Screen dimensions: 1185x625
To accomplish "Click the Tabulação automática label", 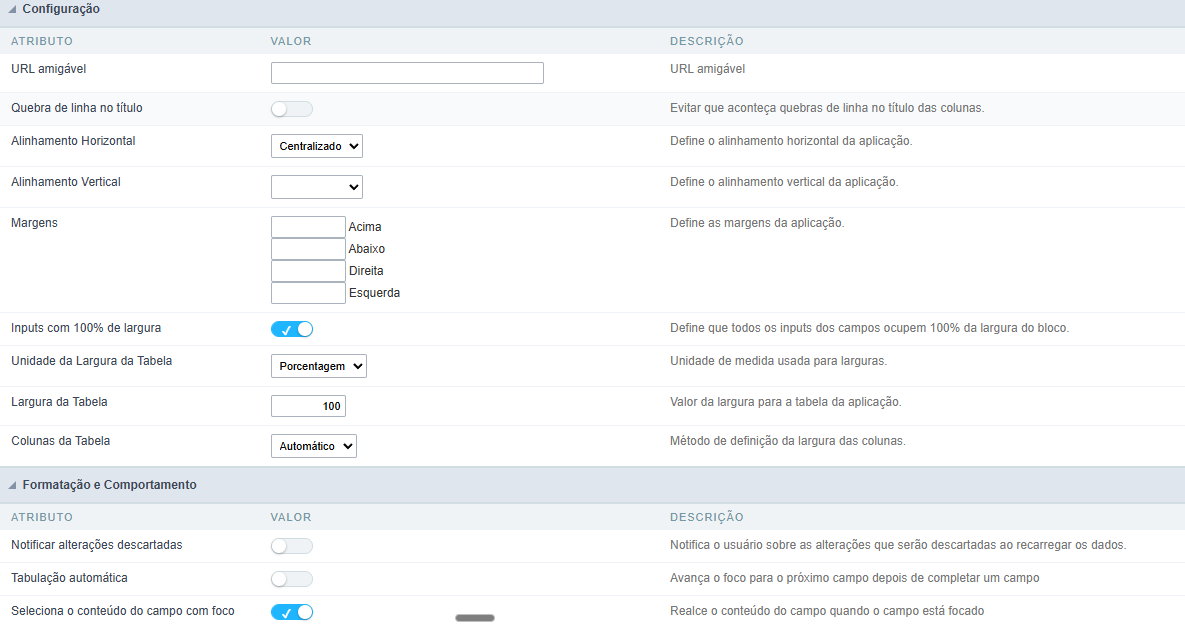I will pos(70,578).
